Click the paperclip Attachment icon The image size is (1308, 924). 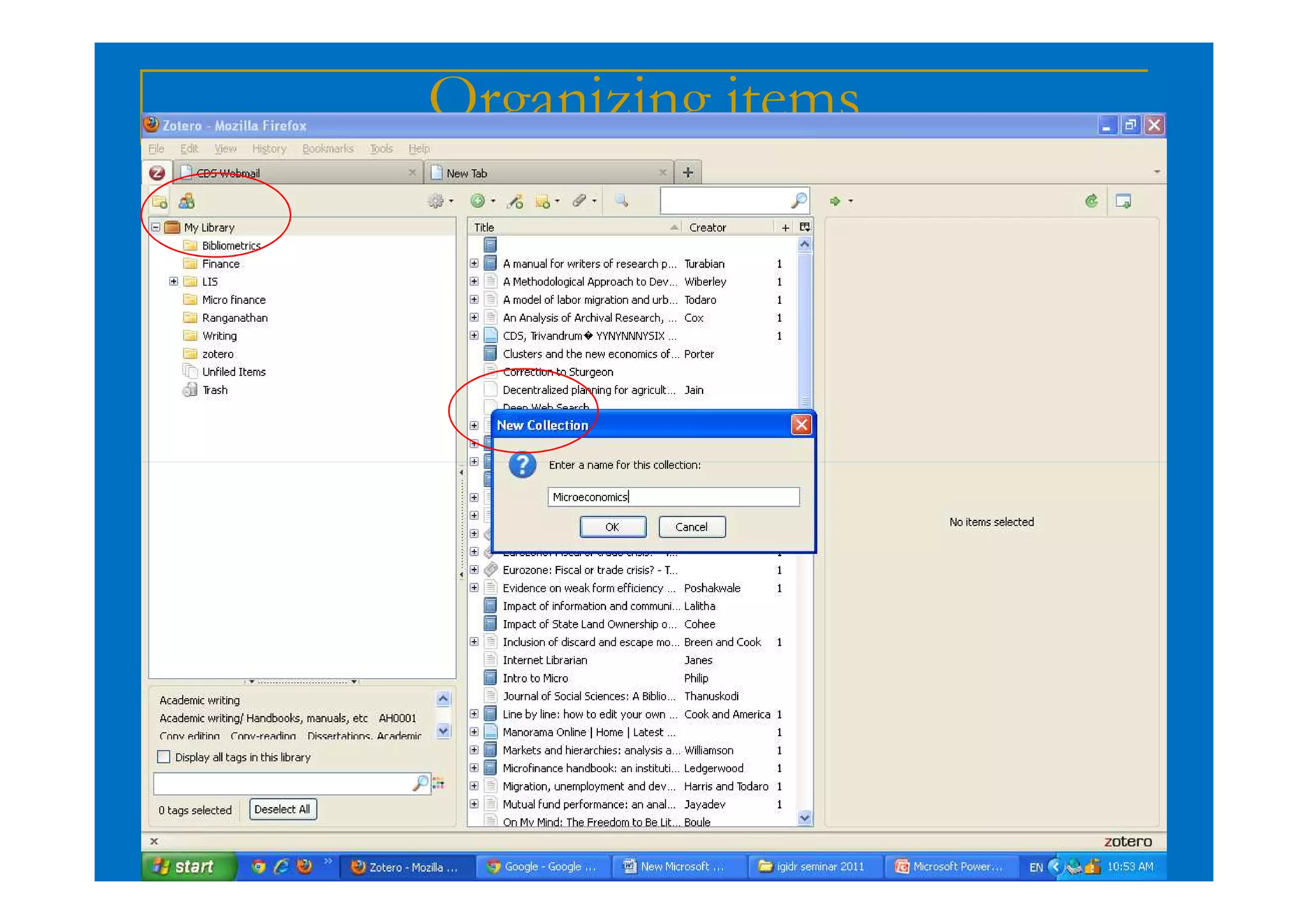point(580,201)
